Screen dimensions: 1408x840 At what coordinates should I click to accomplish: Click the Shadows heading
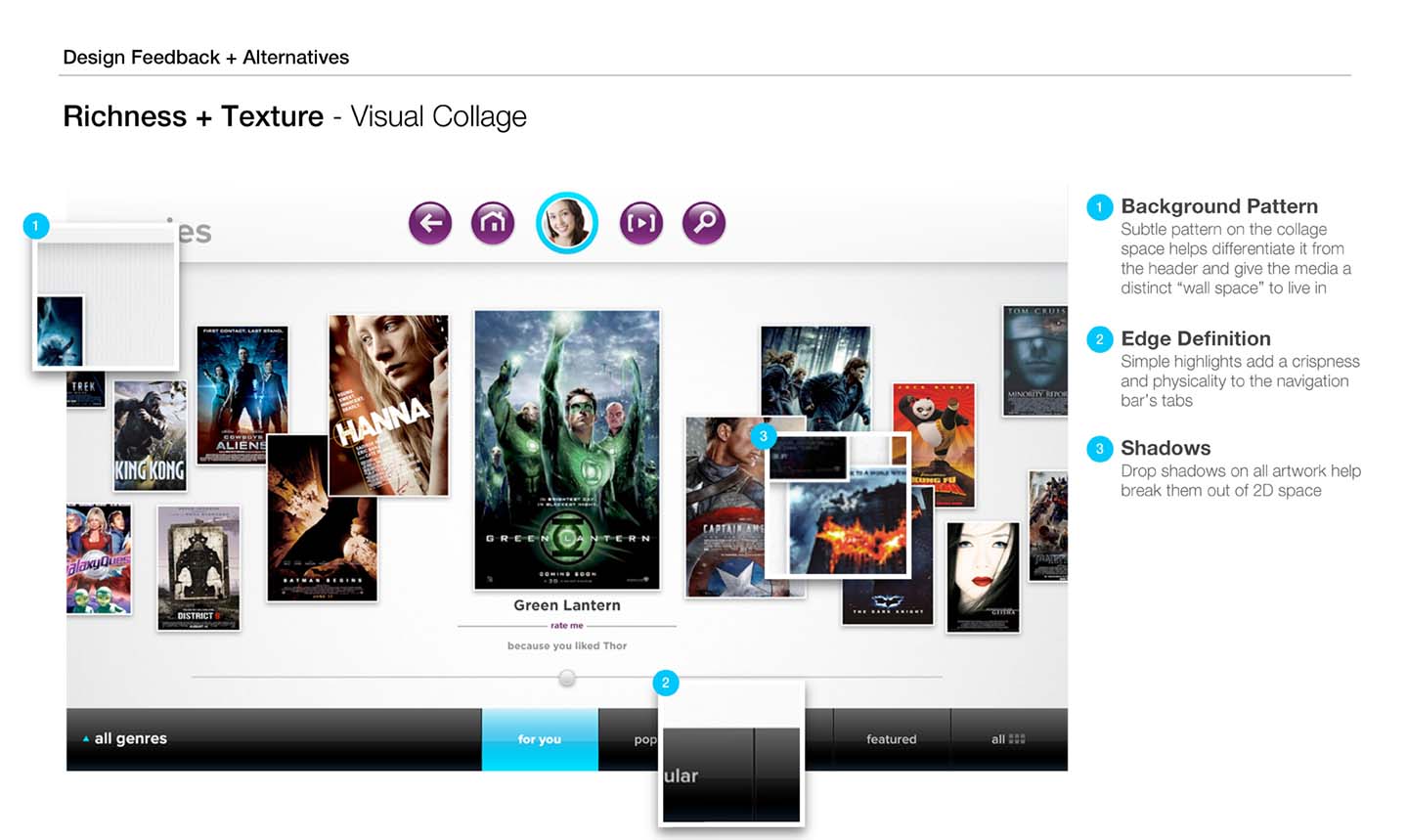(x=1166, y=448)
